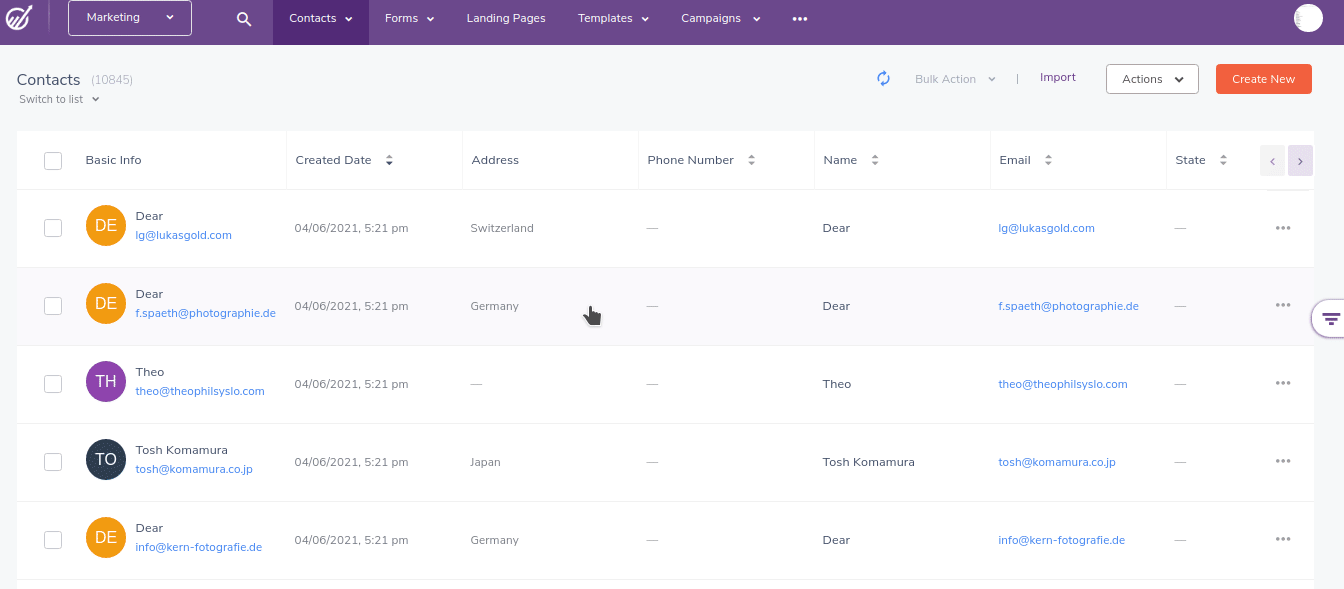1344x589 pixels.
Task: Click the Create New button
Action: tap(1264, 79)
